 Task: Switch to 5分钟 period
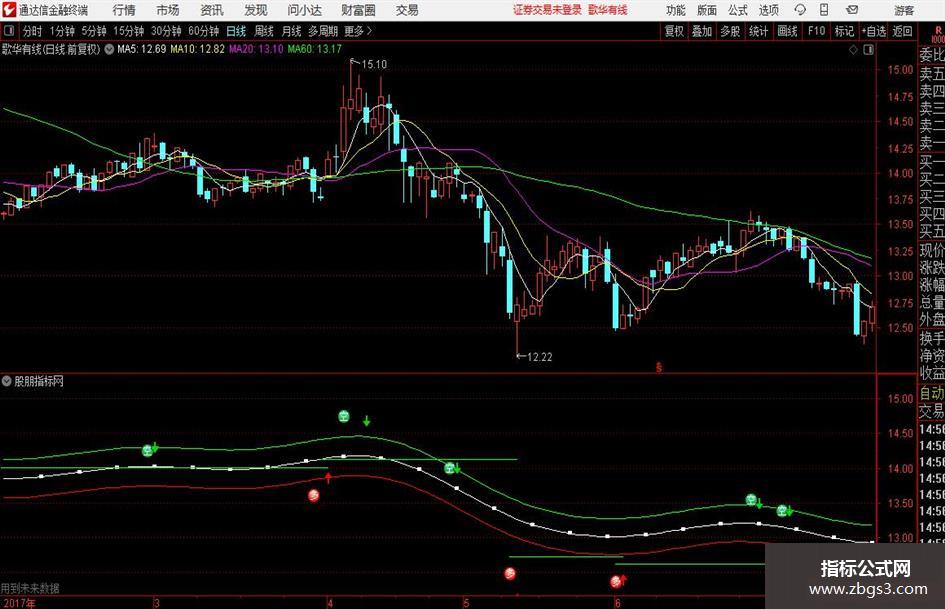click(94, 31)
